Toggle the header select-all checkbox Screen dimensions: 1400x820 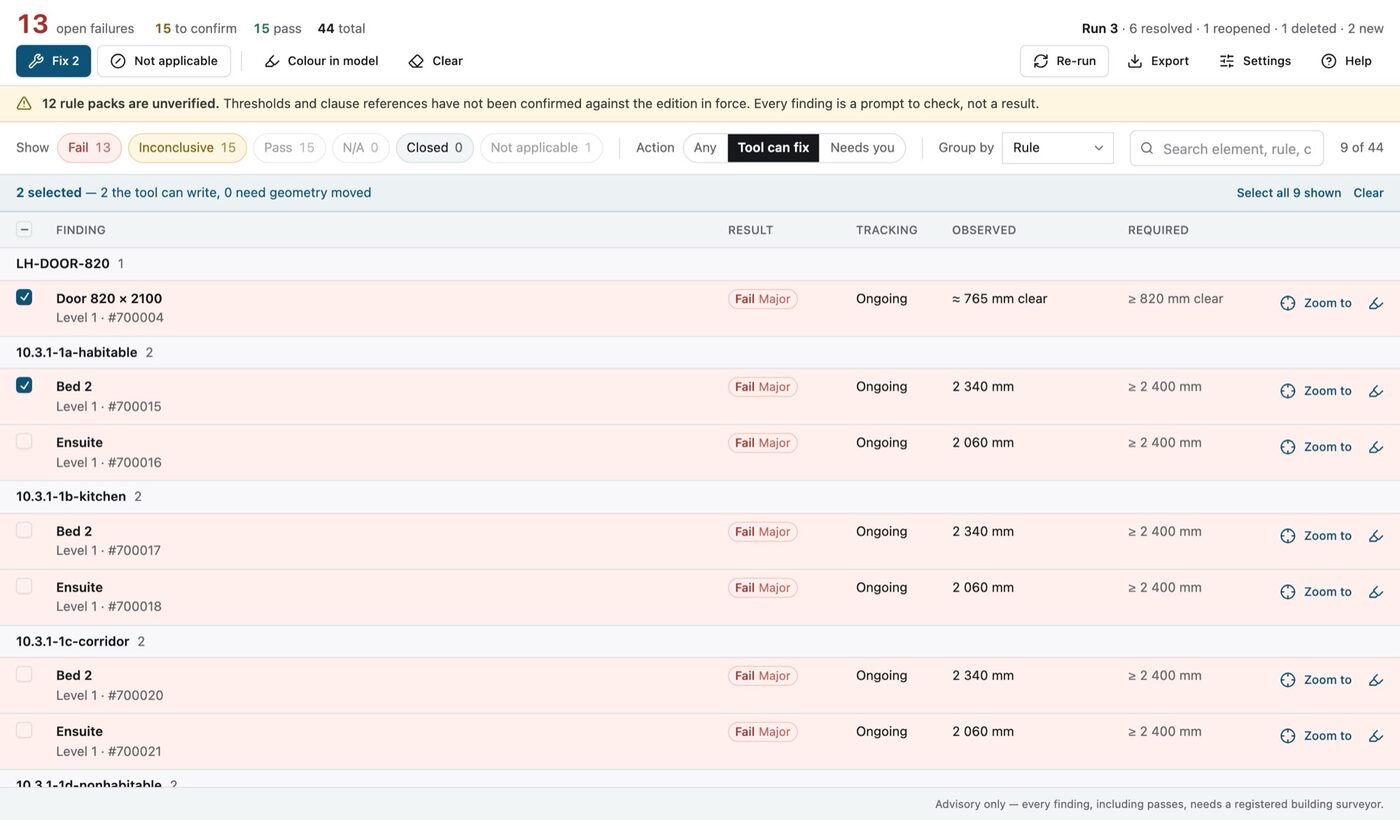24,230
